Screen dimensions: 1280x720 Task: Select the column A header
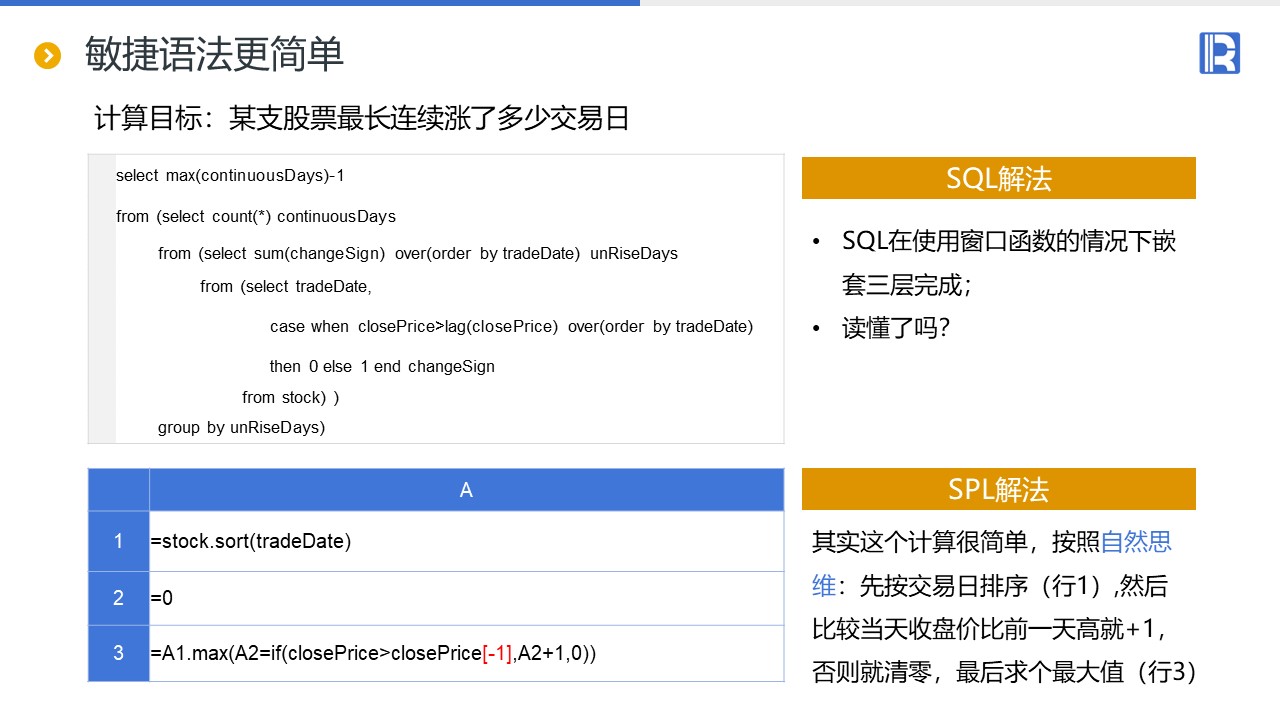coord(466,490)
